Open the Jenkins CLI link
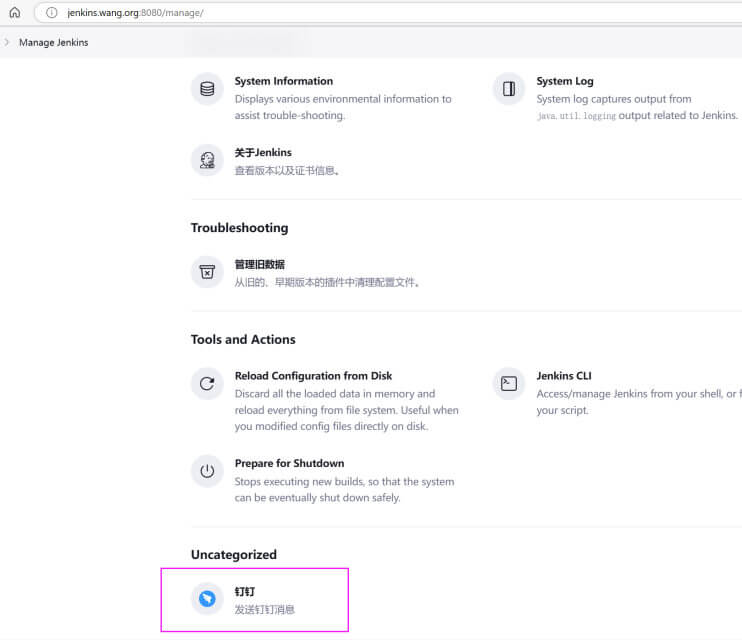This screenshot has width=742, height=640. click(x=564, y=376)
